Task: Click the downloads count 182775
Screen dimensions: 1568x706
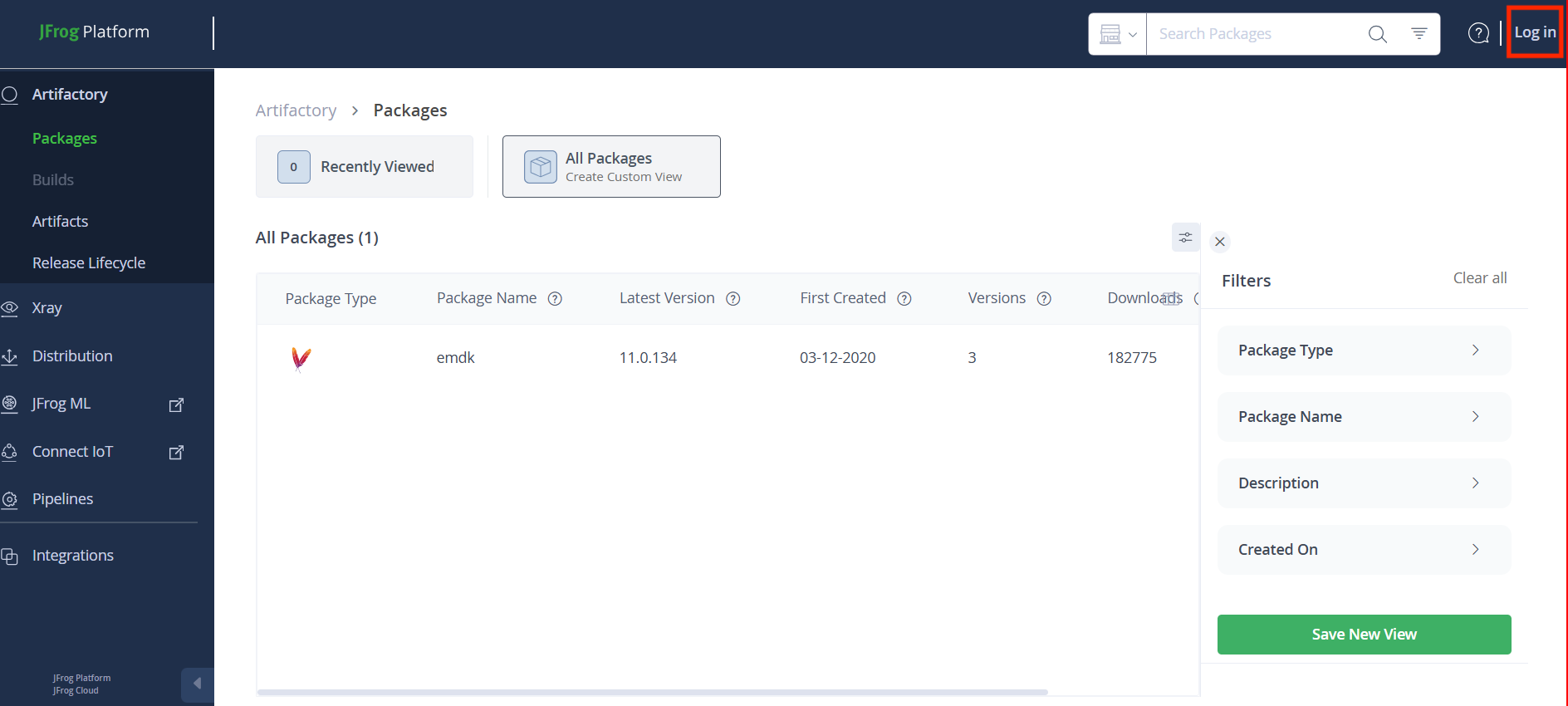Action: coord(1132,358)
